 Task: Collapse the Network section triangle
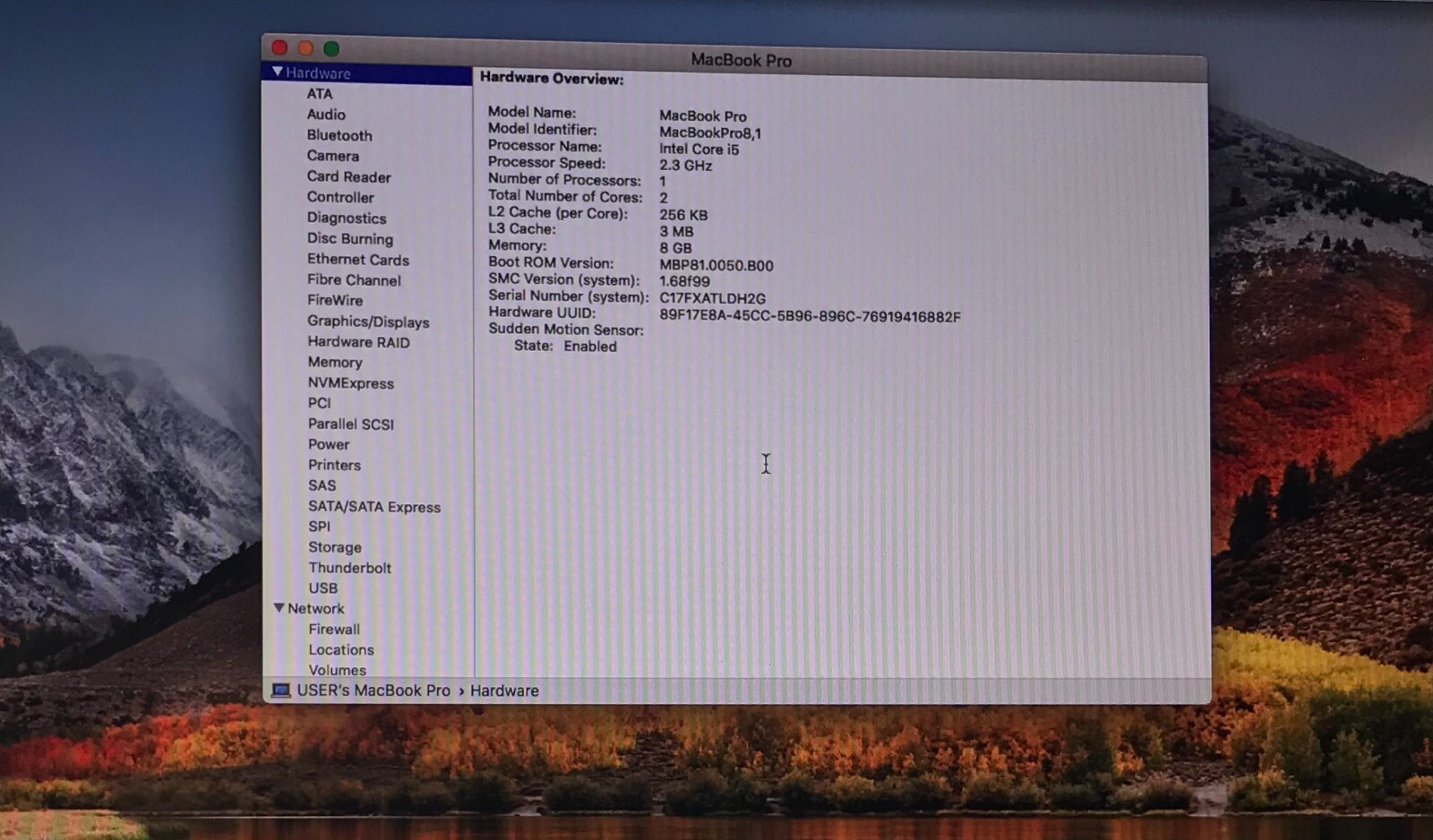tap(279, 607)
